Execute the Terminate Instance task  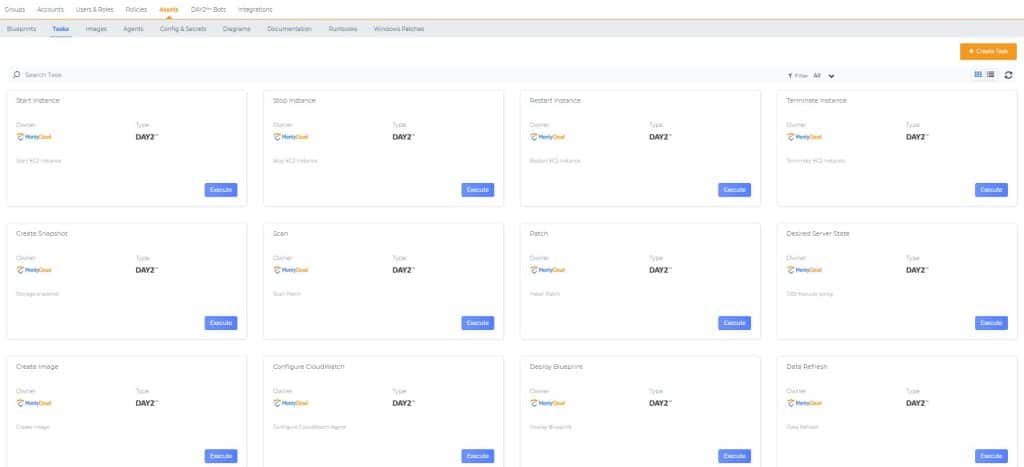[991, 190]
